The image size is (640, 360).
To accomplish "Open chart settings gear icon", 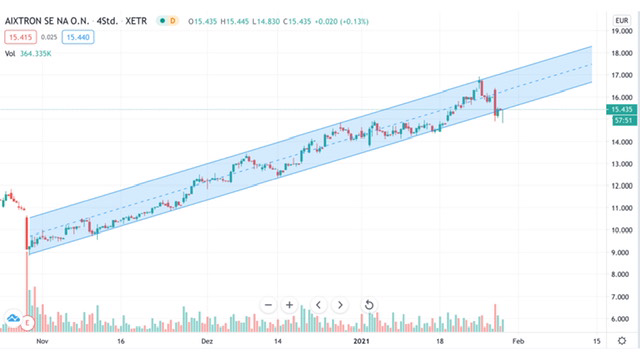I will tap(622, 341).
